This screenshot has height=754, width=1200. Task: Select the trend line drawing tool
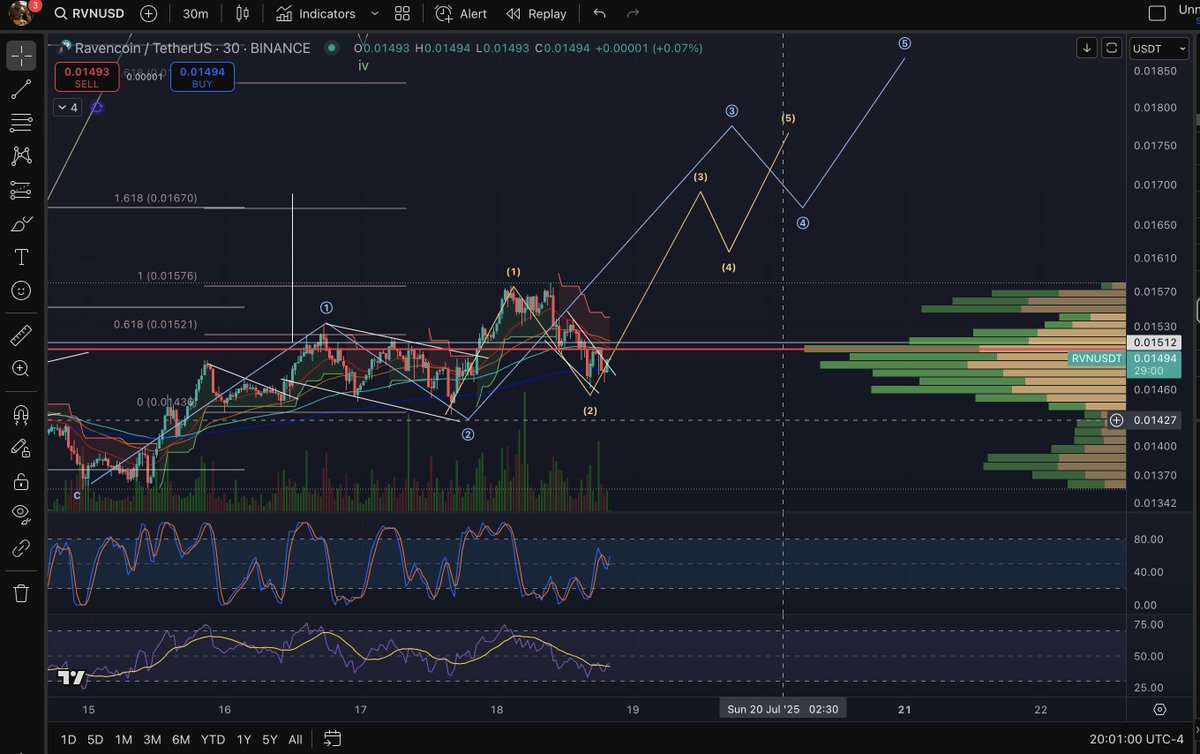pyautogui.click(x=21, y=90)
